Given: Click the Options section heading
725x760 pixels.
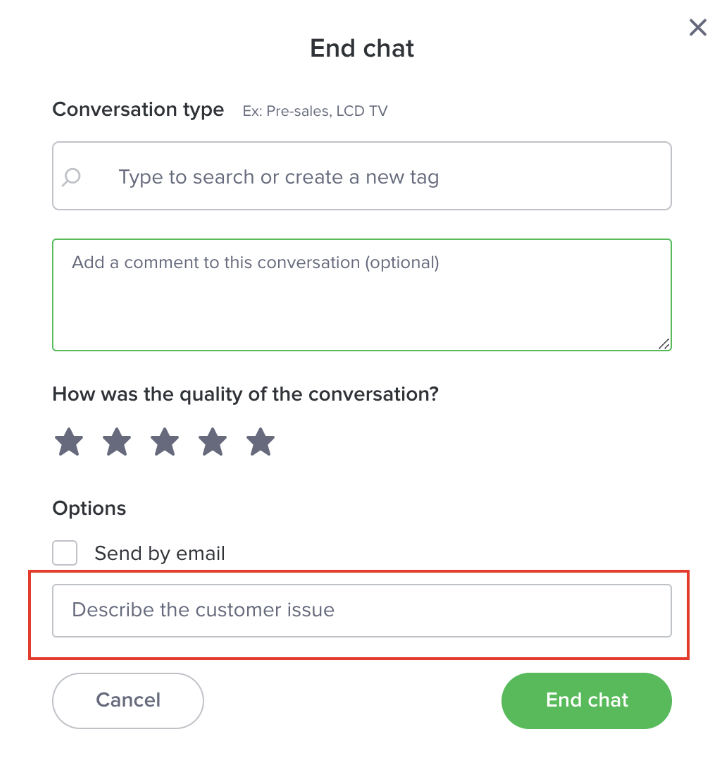Looking at the screenshot, I should tap(89, 508).
